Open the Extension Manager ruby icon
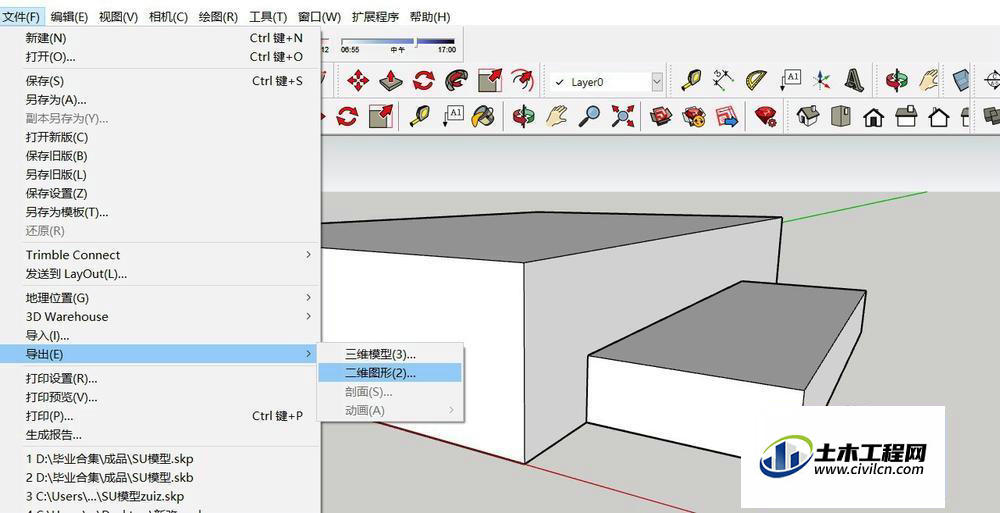The width and height of the screenshot is (1000, 513). (x=765, y=116)
